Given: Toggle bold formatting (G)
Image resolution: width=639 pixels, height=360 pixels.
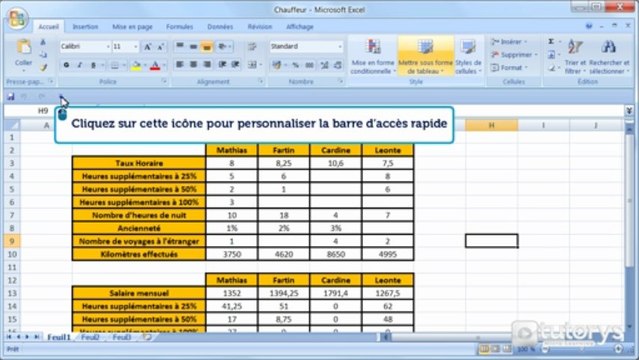Looking at the screenshot, I should click(66, 65).
